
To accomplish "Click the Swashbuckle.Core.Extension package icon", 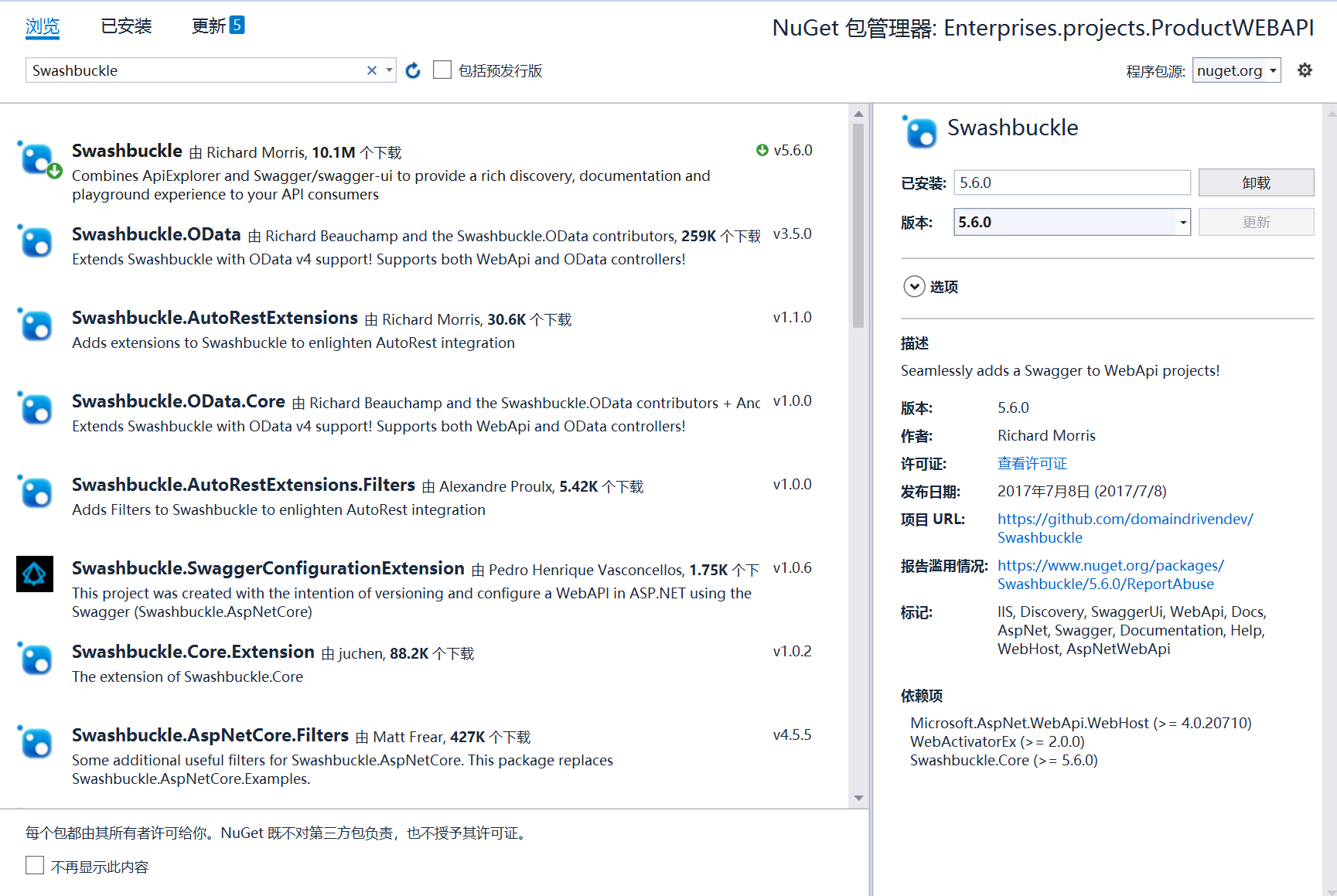I will click(35, 659).
